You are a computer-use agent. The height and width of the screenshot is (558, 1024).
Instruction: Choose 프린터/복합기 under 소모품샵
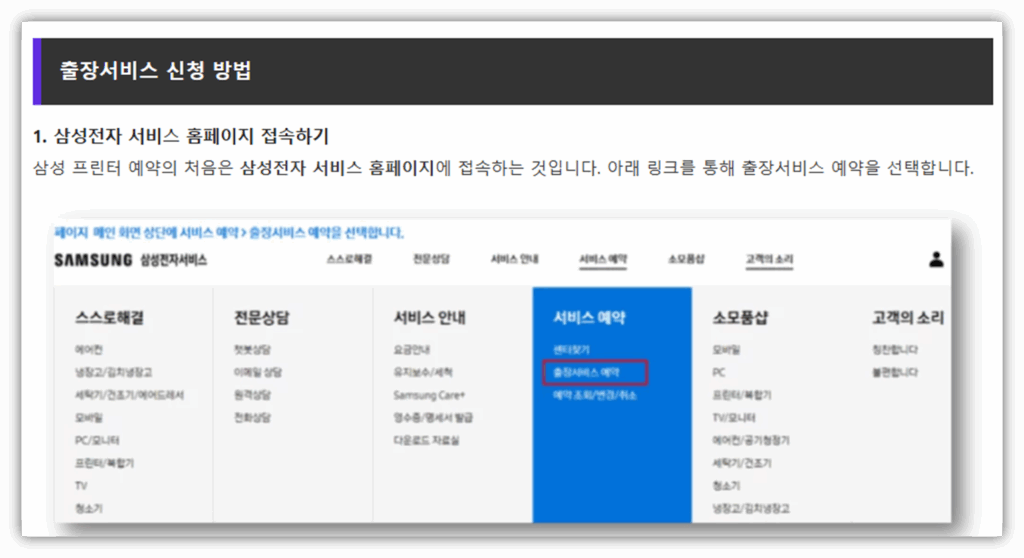click(742, 395)
